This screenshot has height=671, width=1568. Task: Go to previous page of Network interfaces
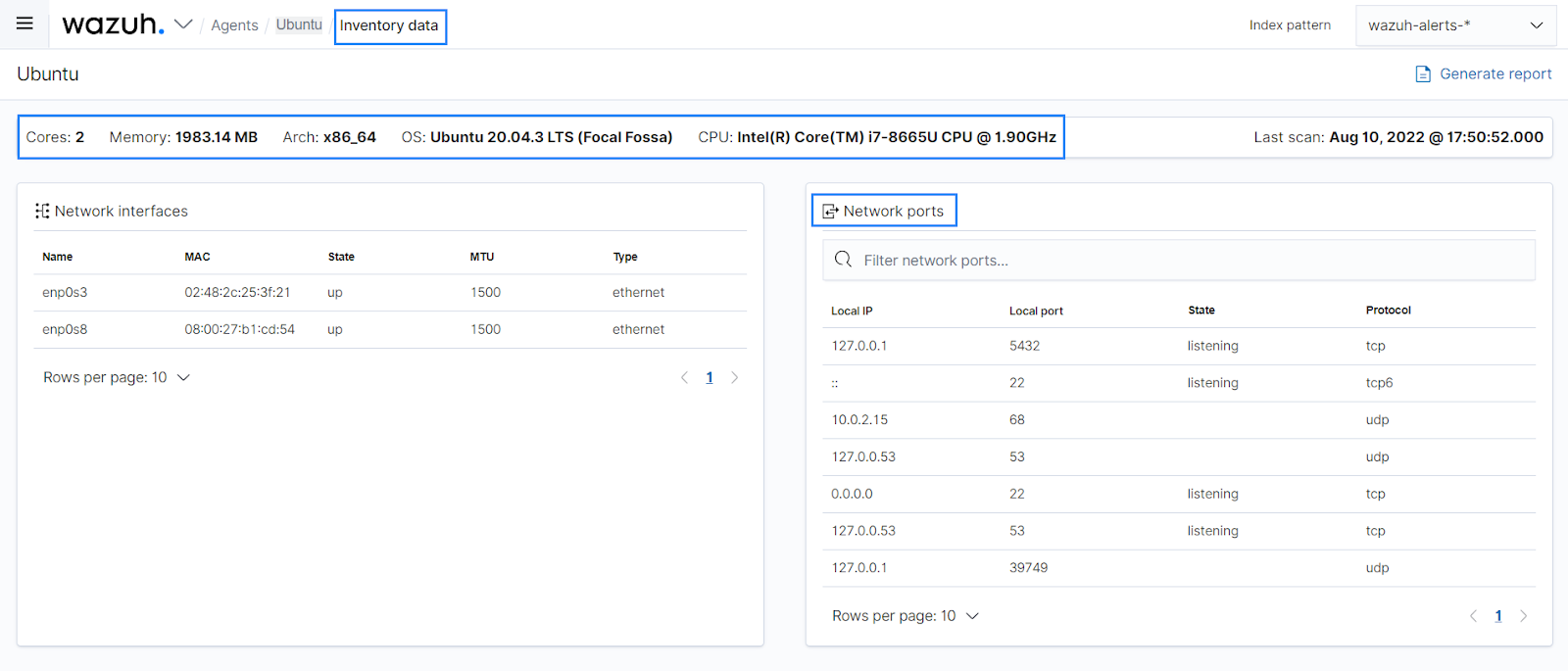(684, 377)
